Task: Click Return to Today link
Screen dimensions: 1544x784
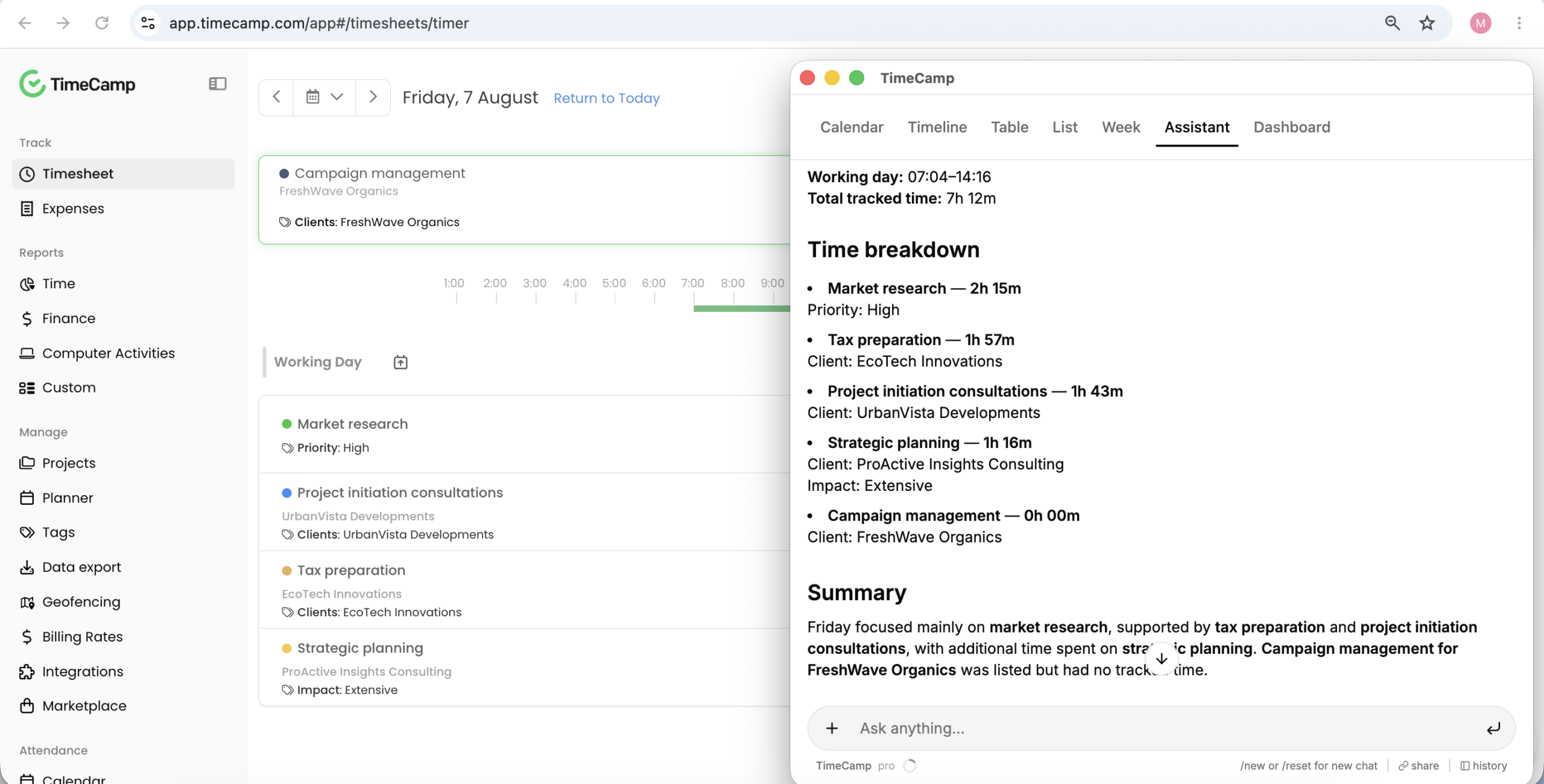Action: [x=606, y=98]
